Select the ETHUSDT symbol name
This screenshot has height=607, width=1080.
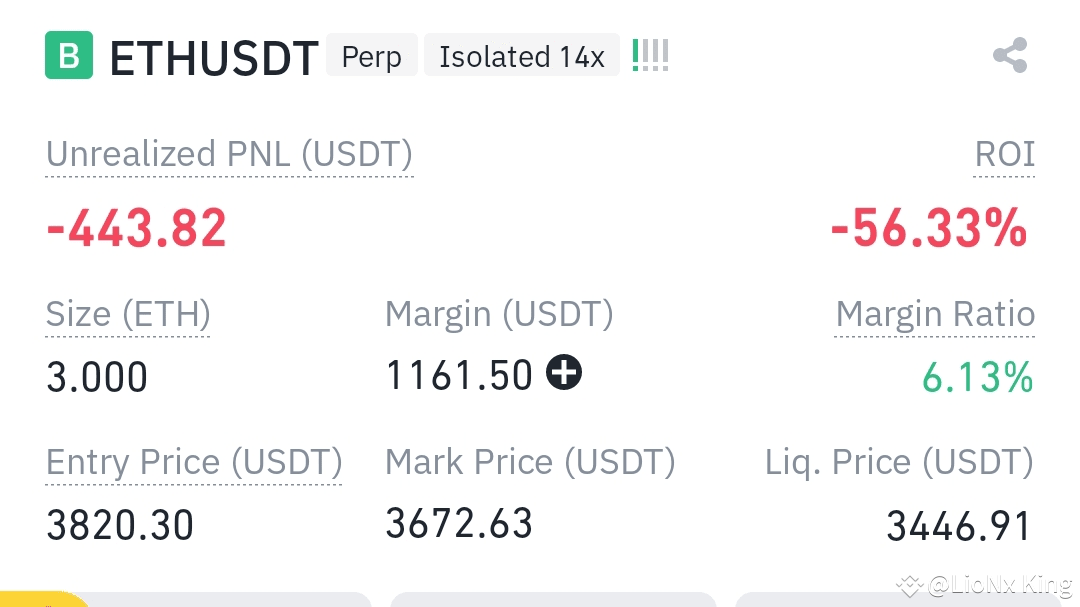[213, 58]
